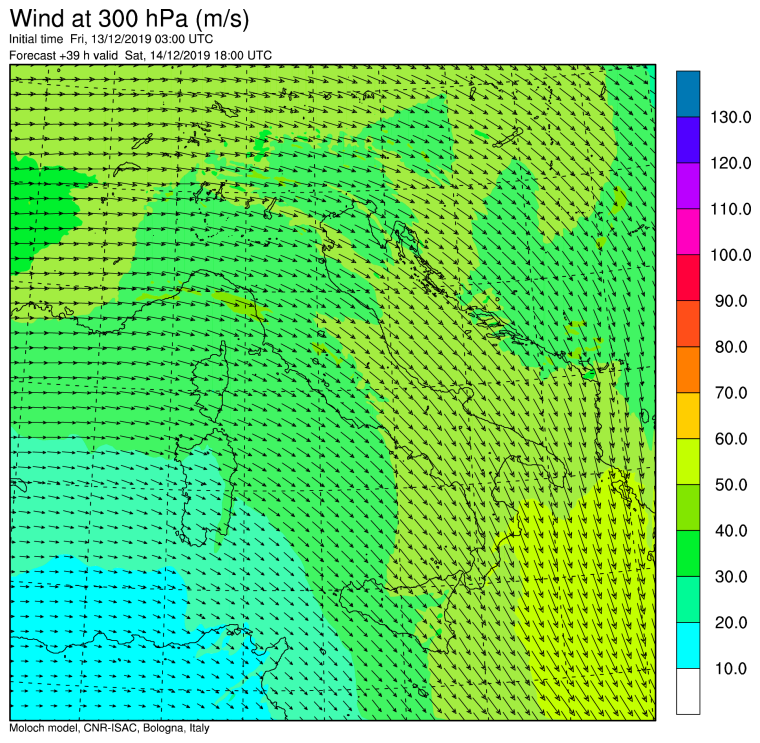Click the orange colorbar swatch between 70 and 80

point(688,370)
